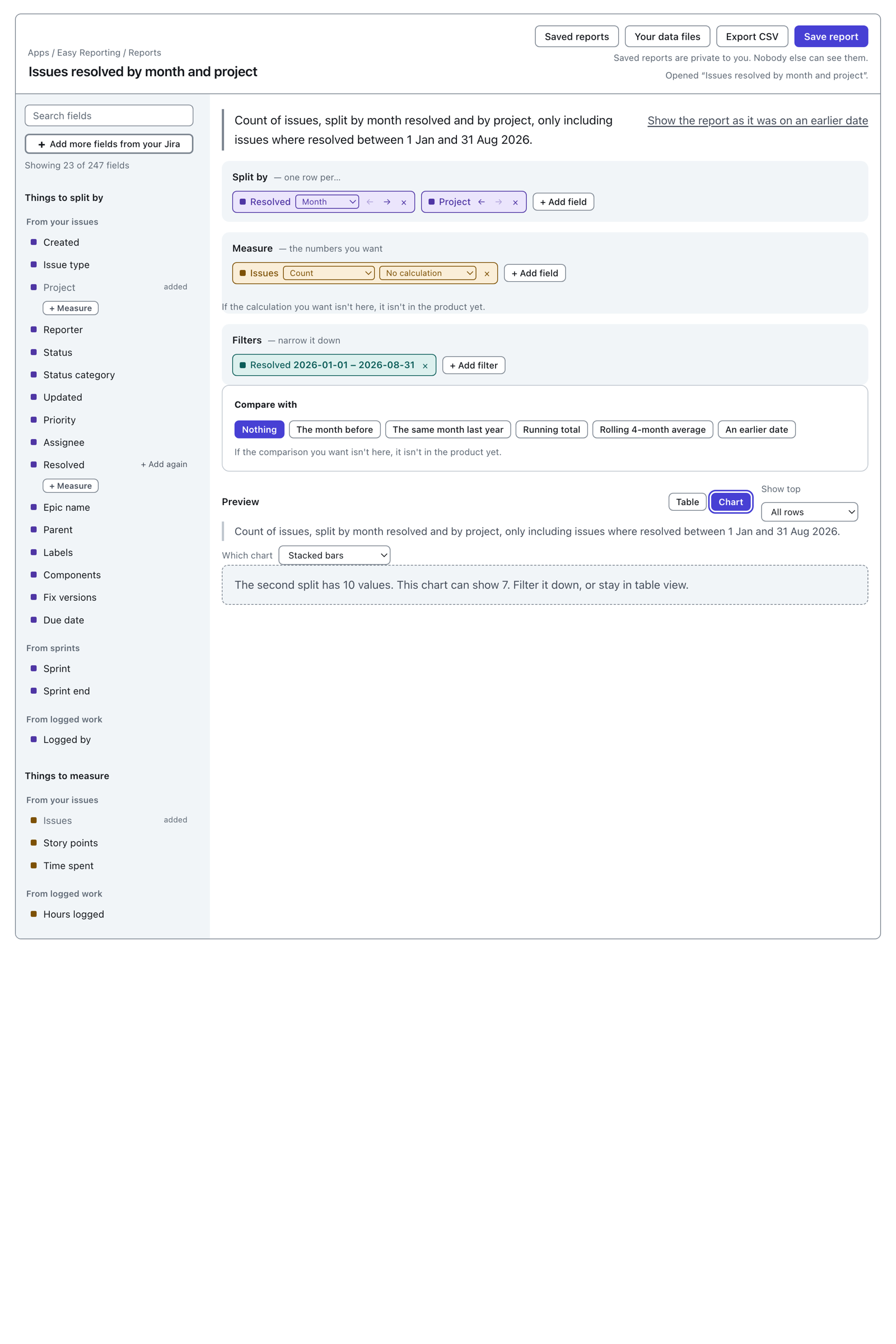Move the Project split field left
896x1344 pixels.
tap(481, 202)
